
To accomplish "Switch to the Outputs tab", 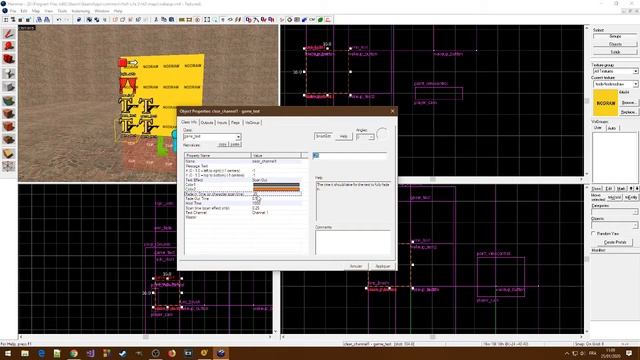I will [x=207, y=122].
